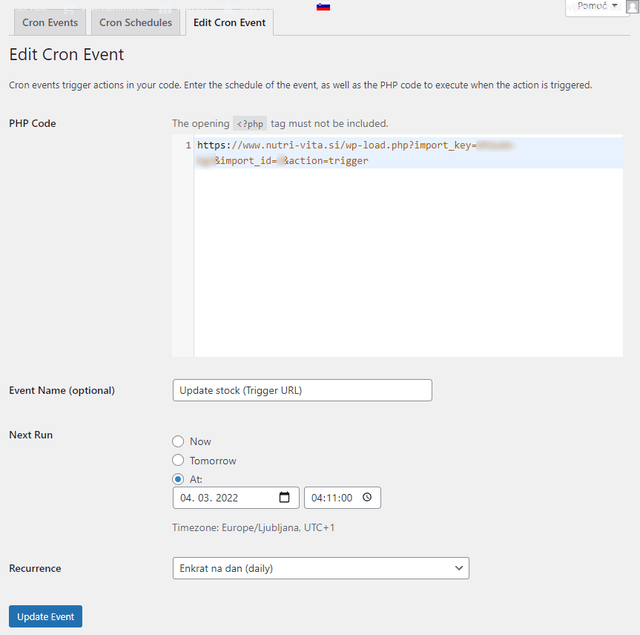Click the Slovenian flag language icon
The image size is (640, 635).
click(x=323, y=7)
